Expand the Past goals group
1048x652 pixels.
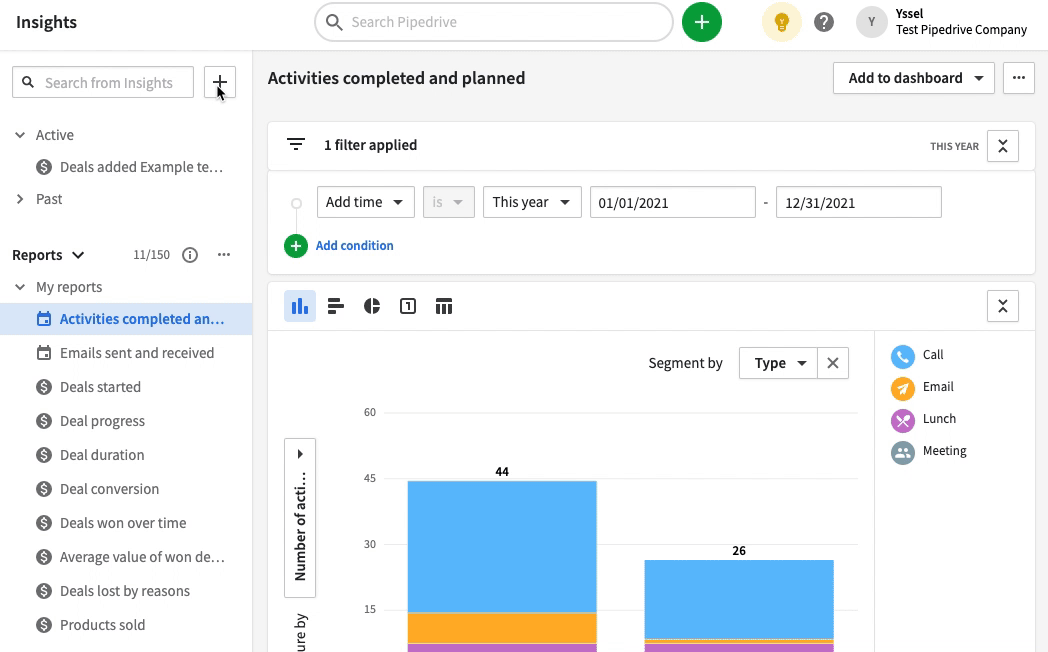[x=20, y=199]
